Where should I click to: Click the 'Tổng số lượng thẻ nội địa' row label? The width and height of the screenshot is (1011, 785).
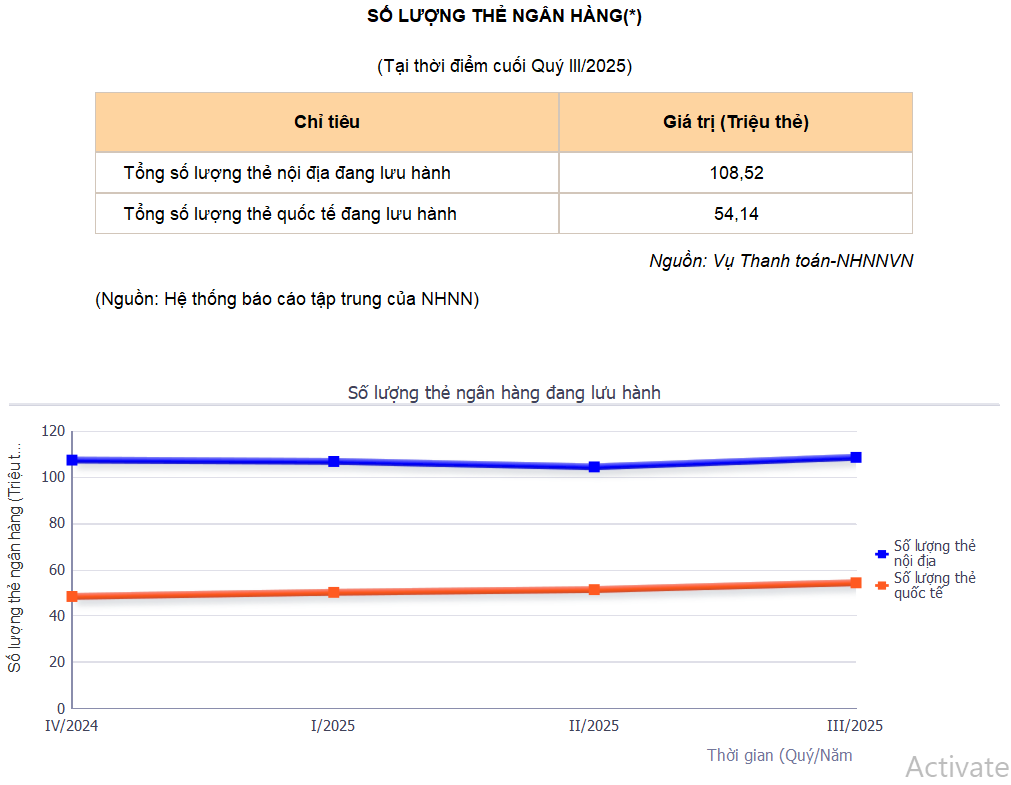(287, 173)
